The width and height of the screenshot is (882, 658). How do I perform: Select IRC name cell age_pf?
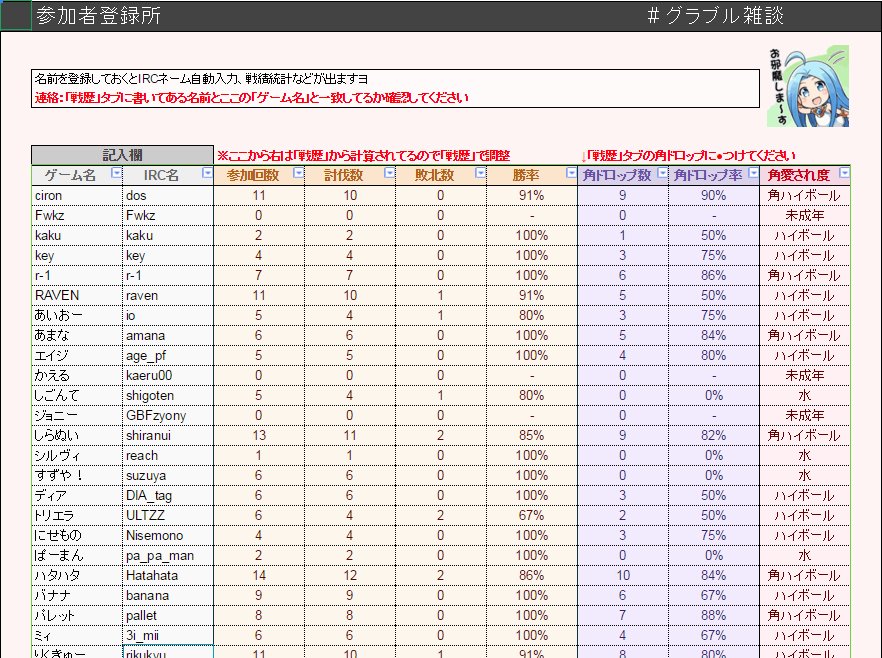(168, 355)
